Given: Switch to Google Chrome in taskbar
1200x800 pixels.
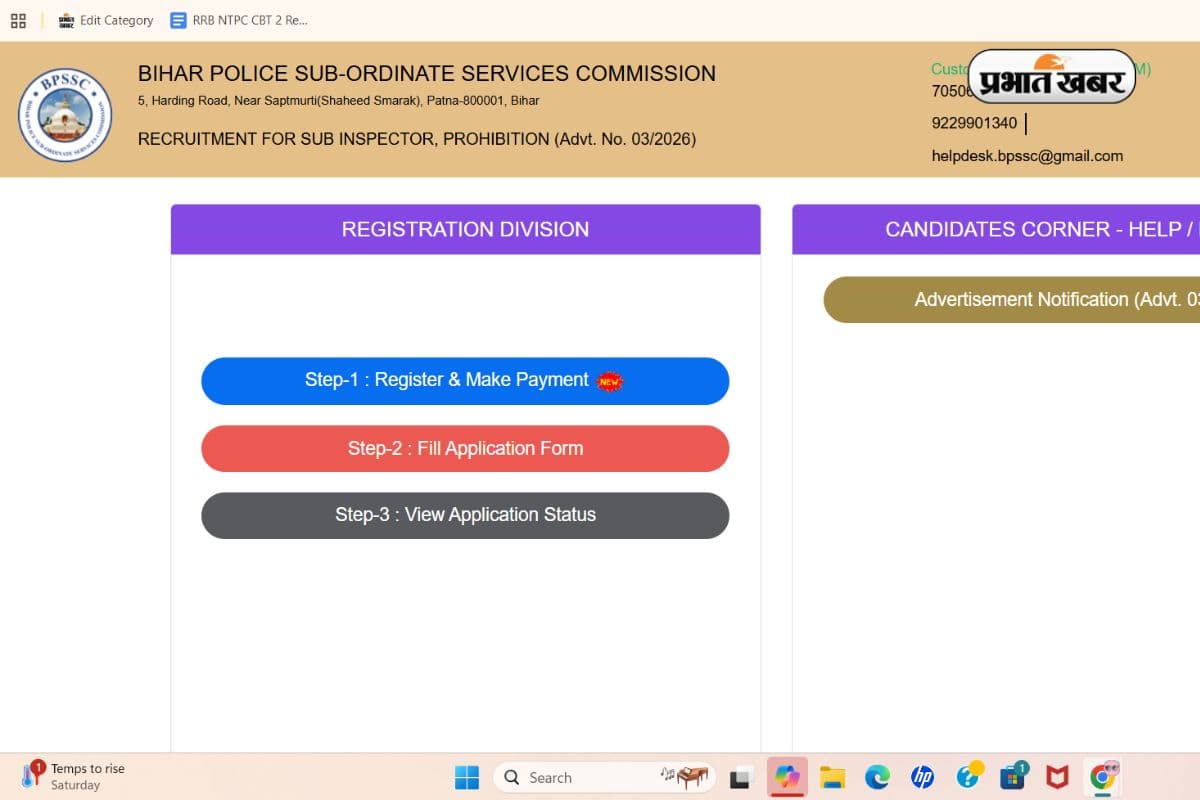Looking at the screenshot, I should coord(1103,777).
